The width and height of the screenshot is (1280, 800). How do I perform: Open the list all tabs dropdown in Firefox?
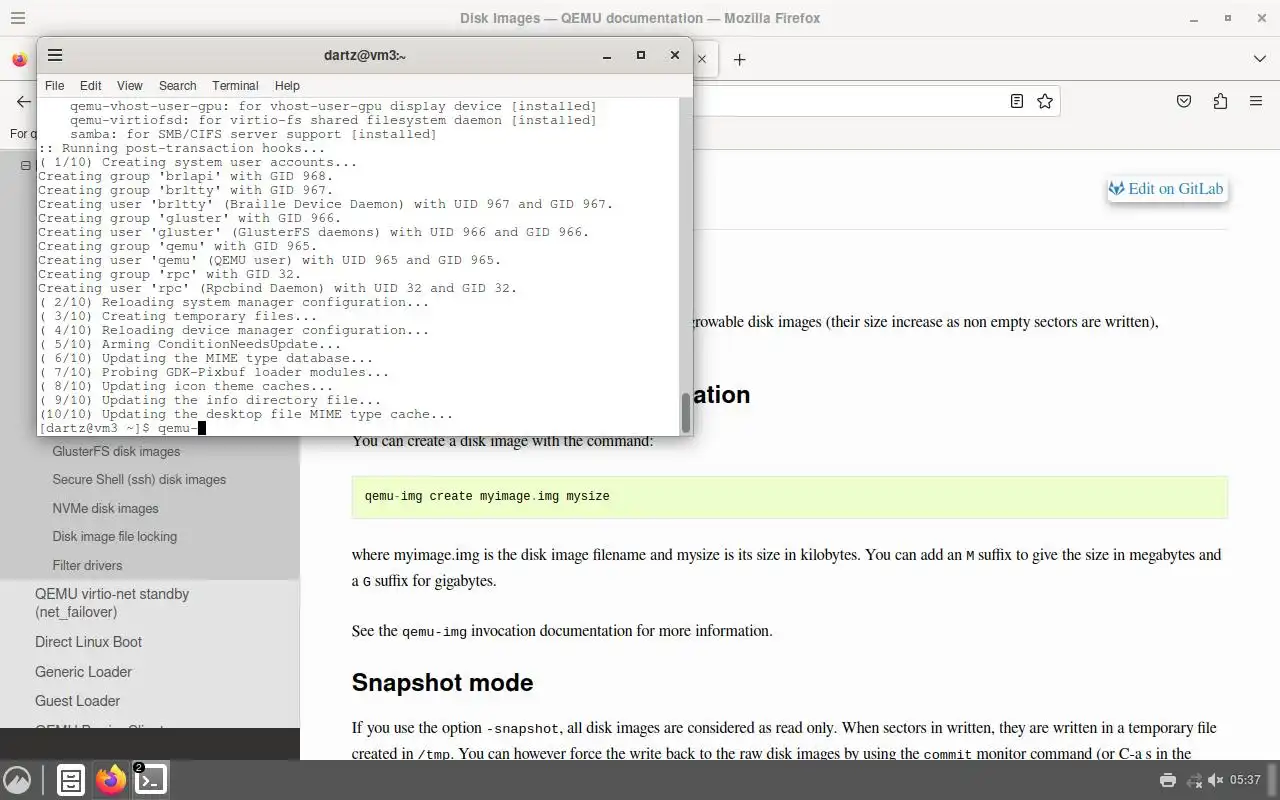pos(1259,59)
